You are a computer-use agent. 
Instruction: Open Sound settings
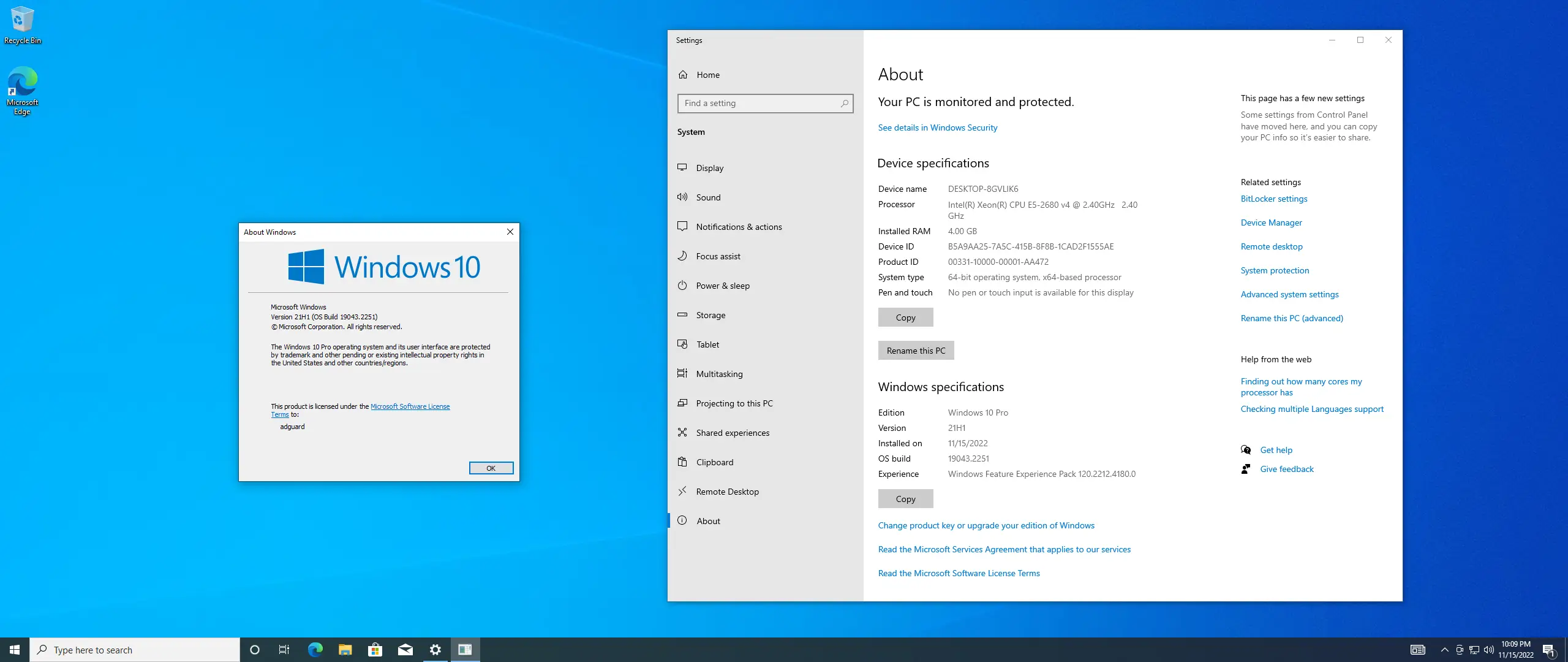click(708, 197)
